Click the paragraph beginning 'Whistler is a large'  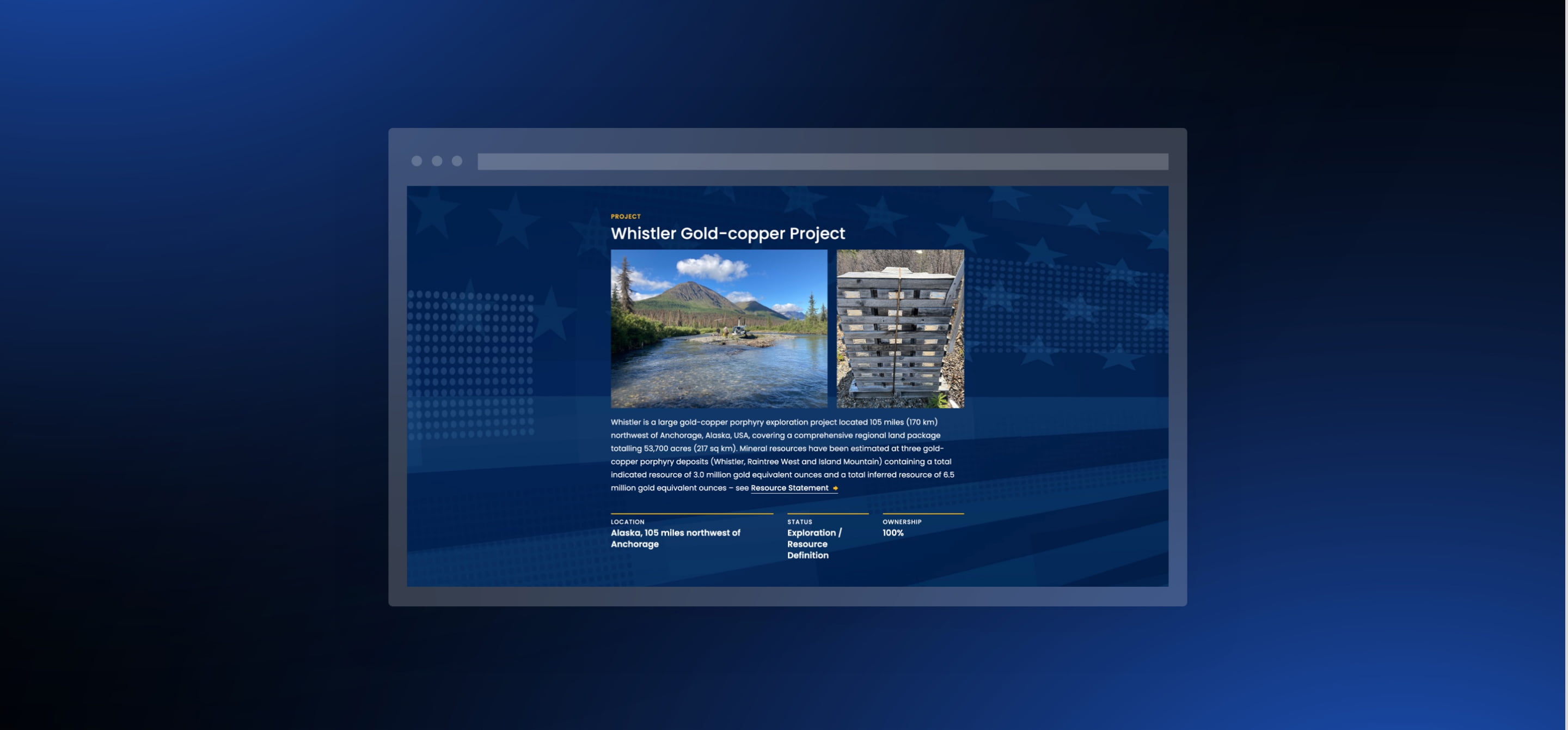(782, 455)
